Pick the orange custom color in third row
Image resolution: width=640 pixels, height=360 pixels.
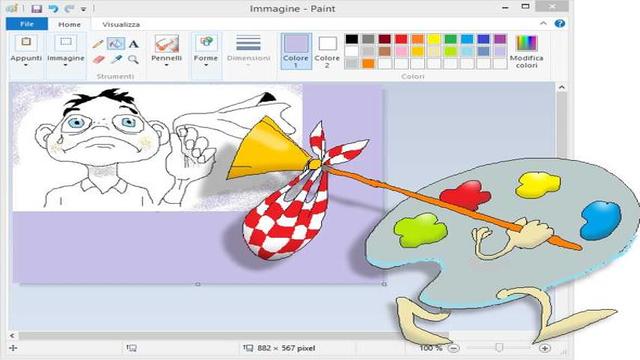(368, 64)
